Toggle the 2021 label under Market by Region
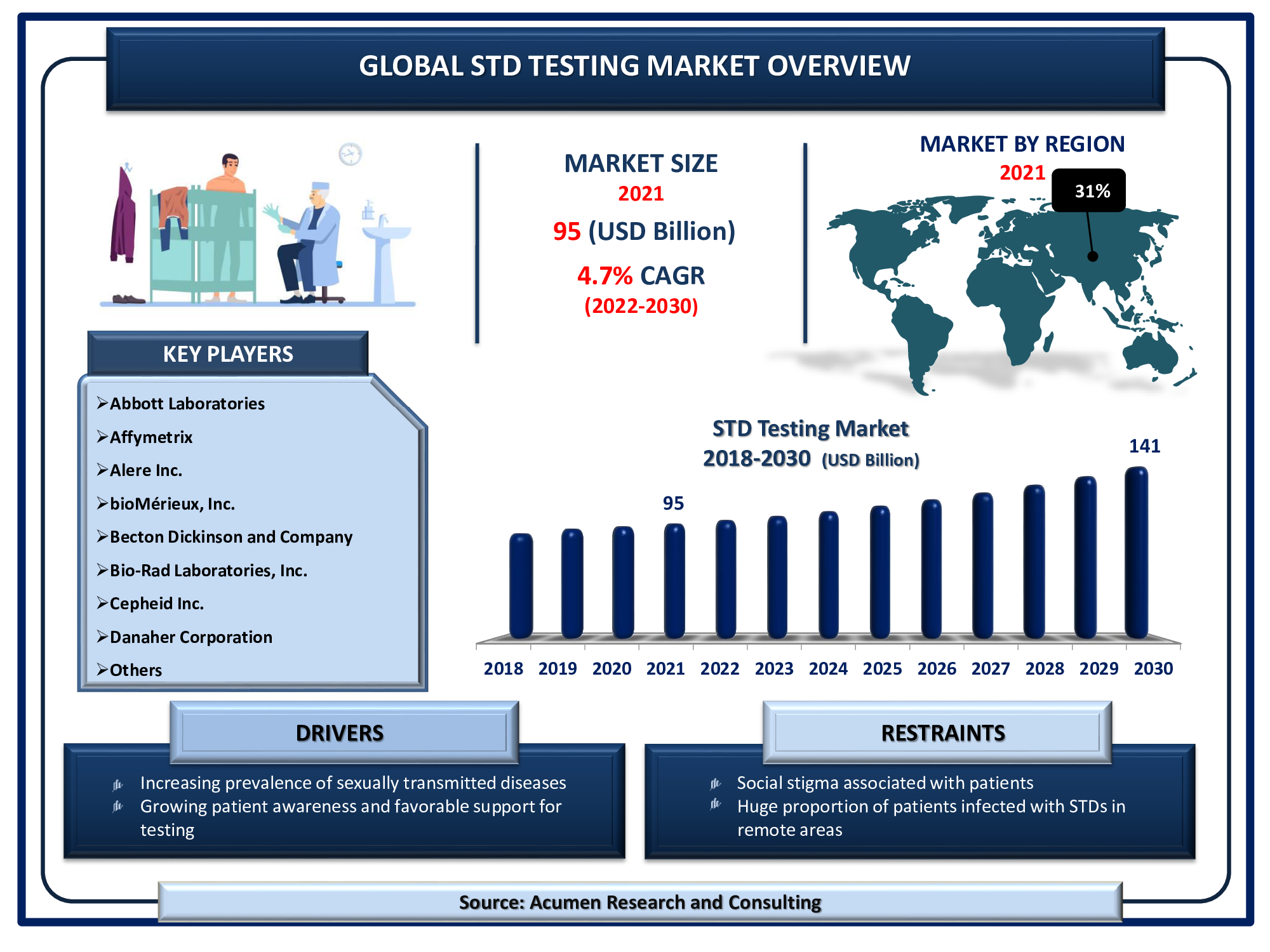Viewport: 1270px width, 952px height. 1023,173
